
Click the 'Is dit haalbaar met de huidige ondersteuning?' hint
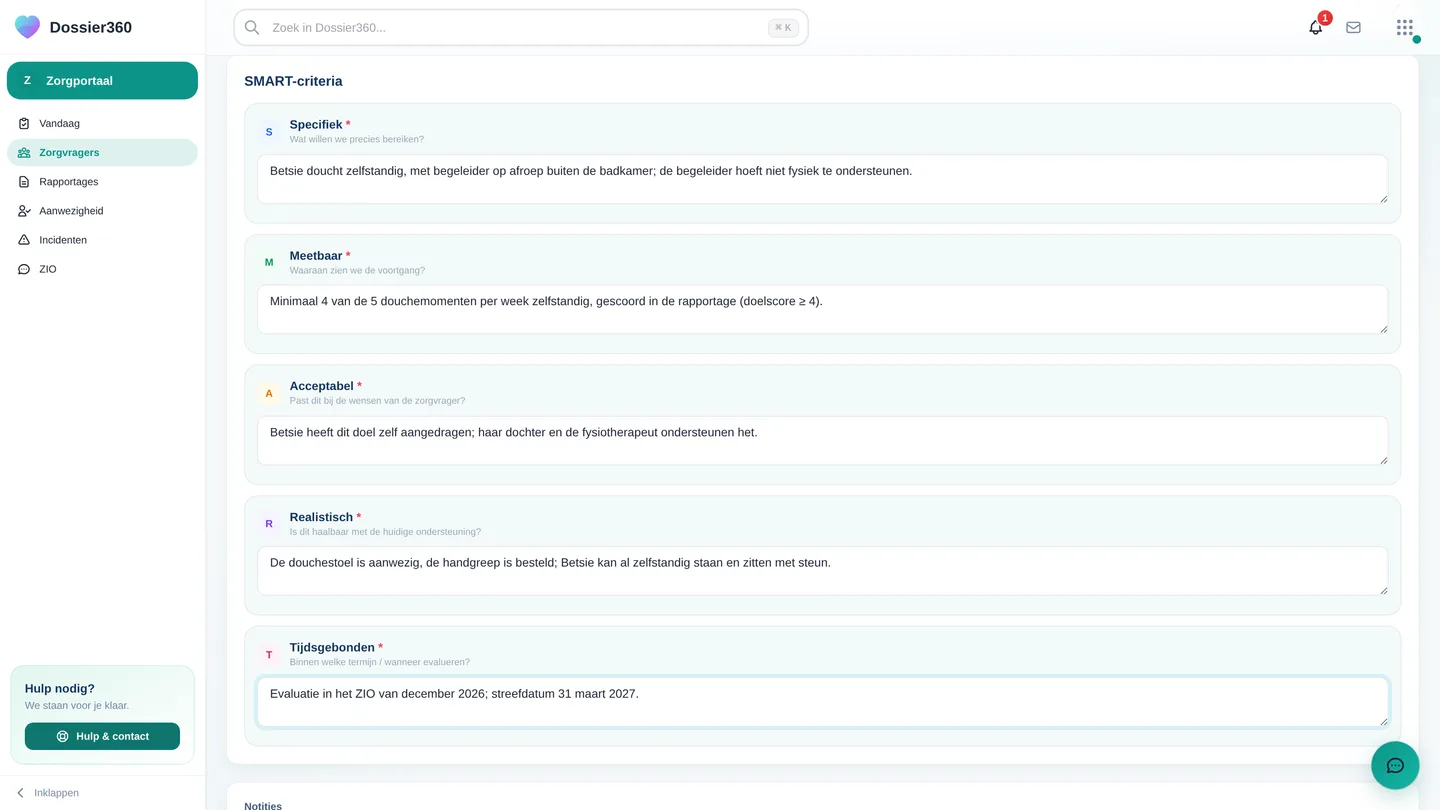point(385,532)
